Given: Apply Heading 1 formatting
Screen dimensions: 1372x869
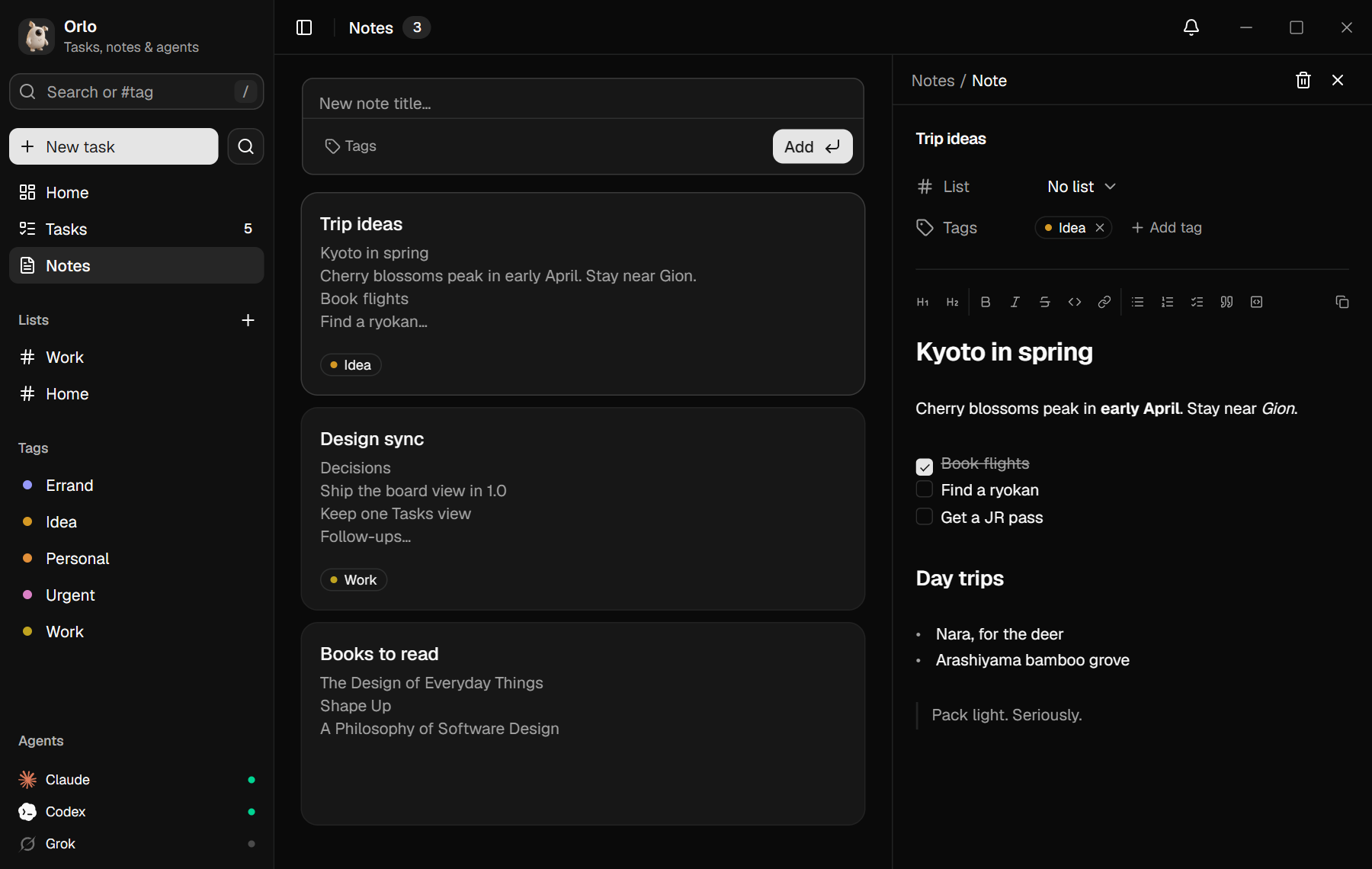Looking at the screenshot, I should 923,302.
